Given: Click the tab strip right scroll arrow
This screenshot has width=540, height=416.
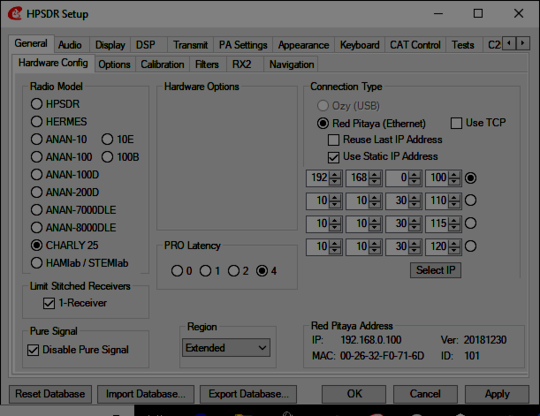Looking at the screenshot, I should [523, 43].
